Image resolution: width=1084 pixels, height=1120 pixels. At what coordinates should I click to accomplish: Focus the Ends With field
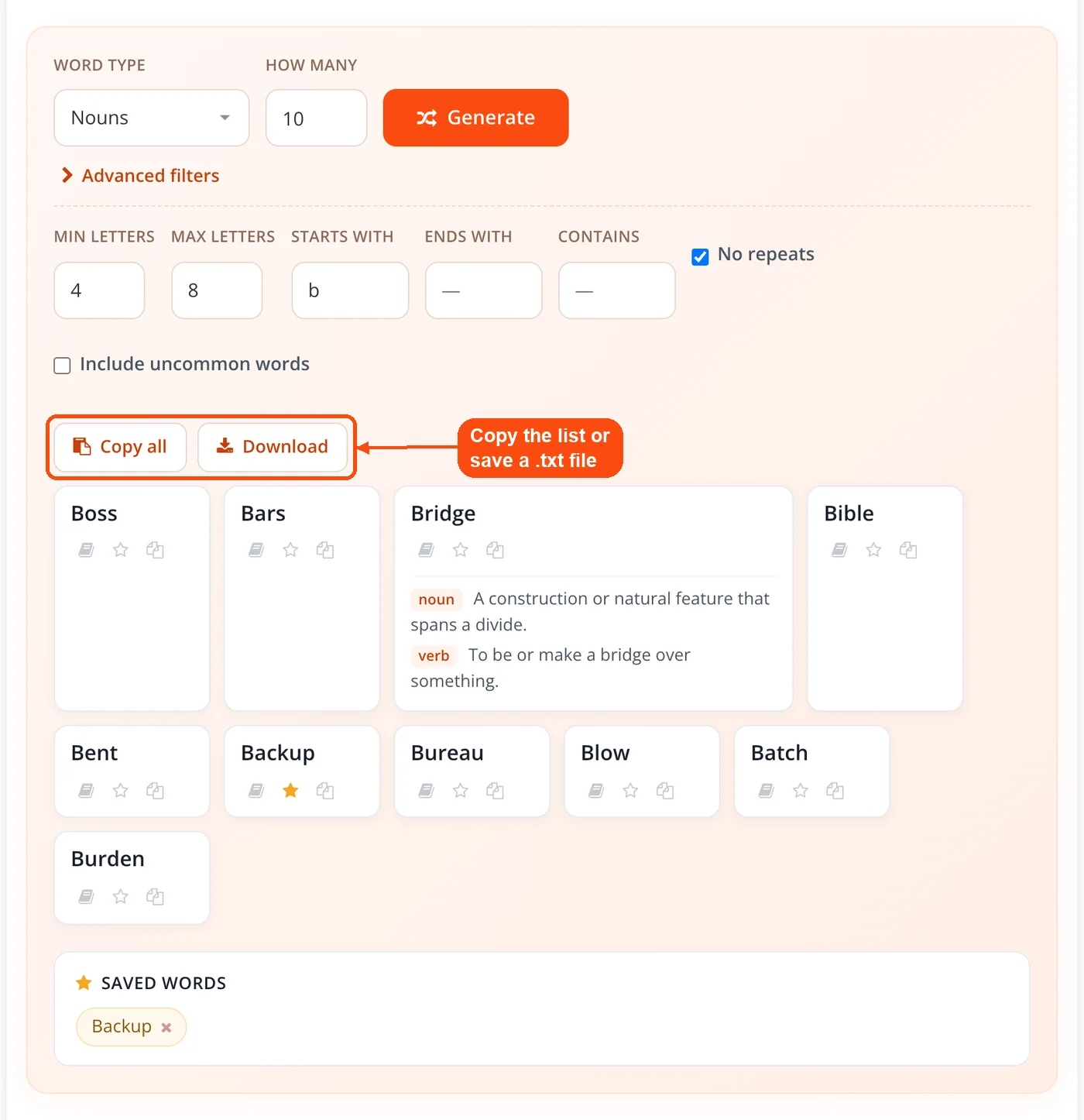[x=484, y=290]
